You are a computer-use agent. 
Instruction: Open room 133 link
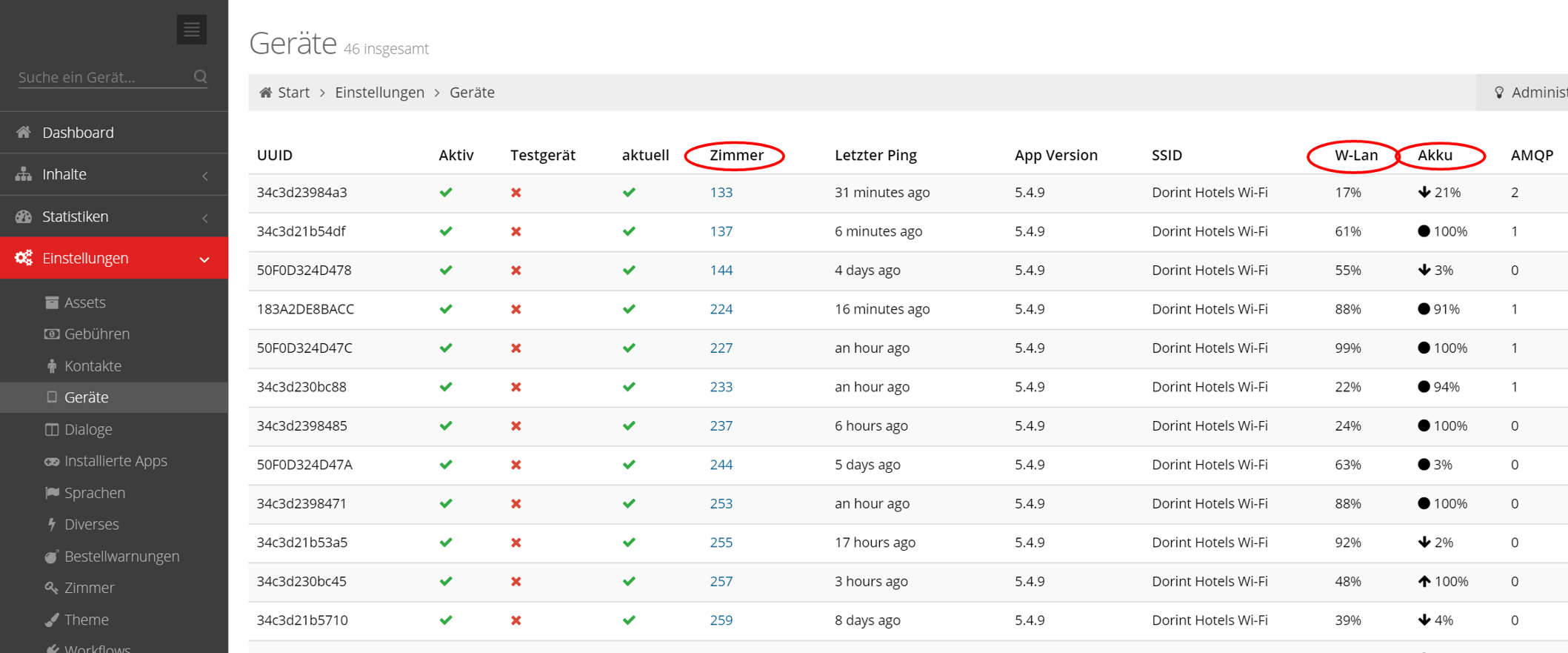tap(721, 193)
